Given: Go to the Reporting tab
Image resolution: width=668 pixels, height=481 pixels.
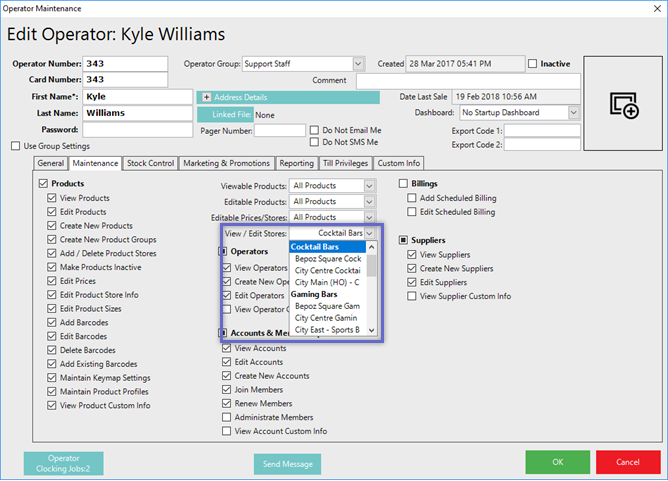Looking at the screenshot, I should click(296, 163).
